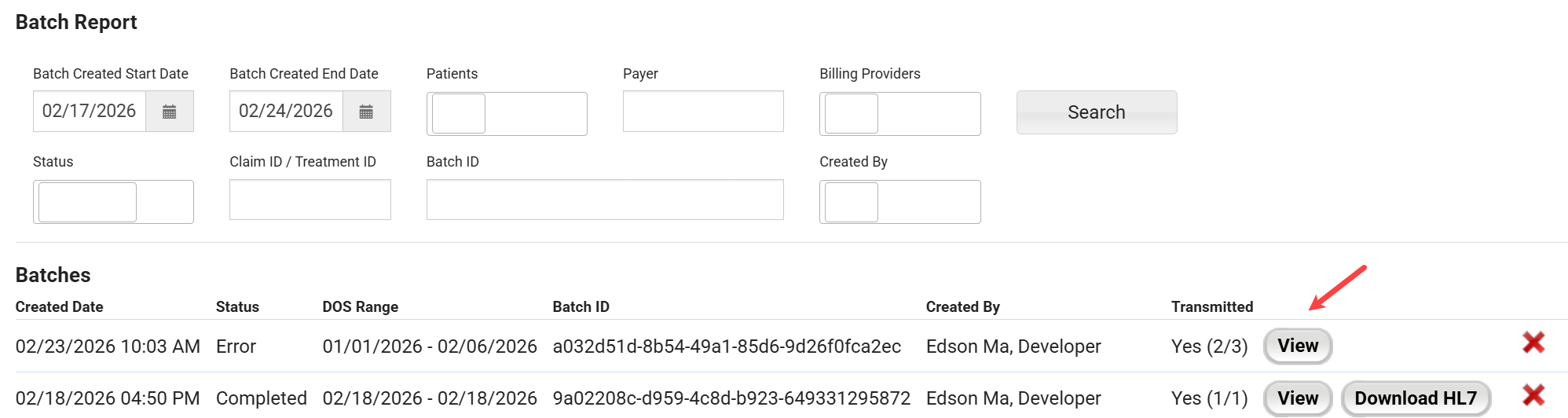Click into the Batch ID search field
1568x418 pixels.
[x=604, y=200]
